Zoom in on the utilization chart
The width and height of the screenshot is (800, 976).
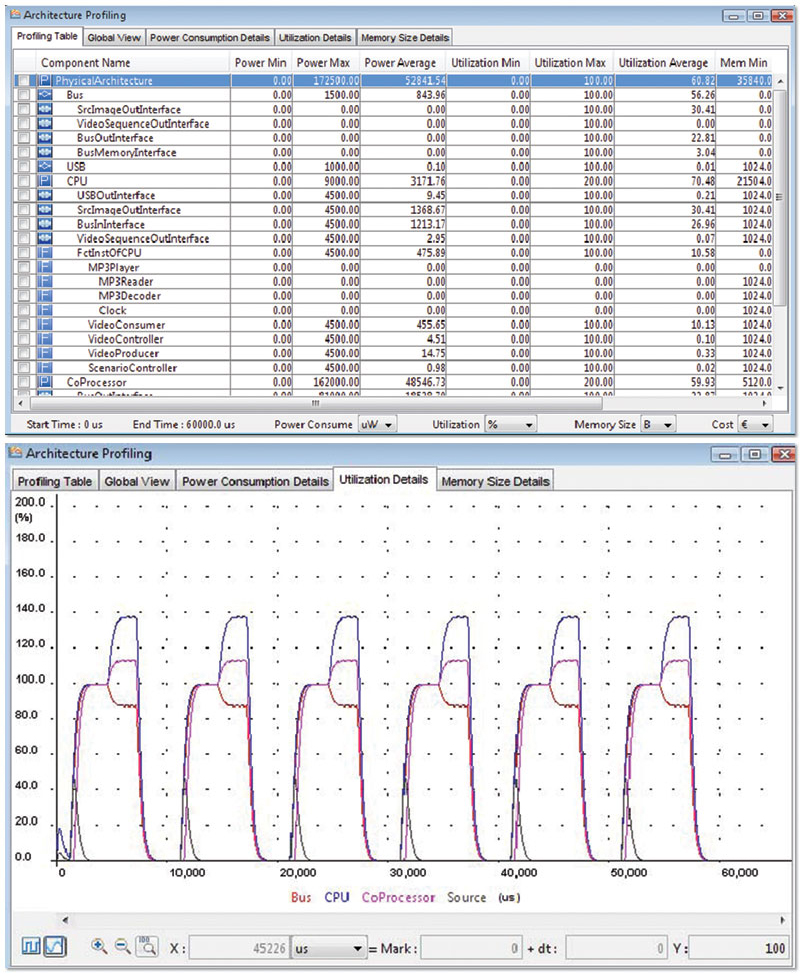point(99,946)
